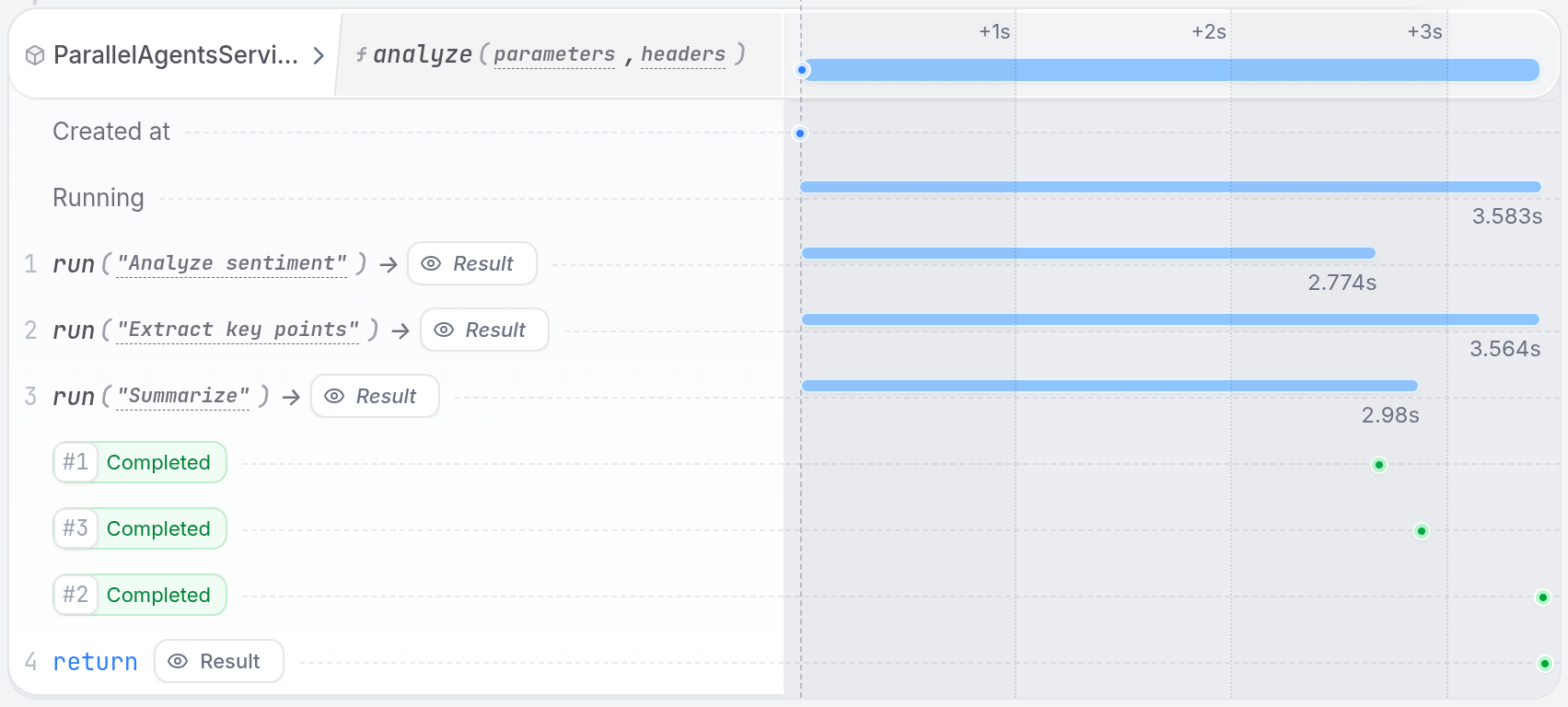This screenshot has width=1568, height=707.
Task: Click the ƒ icon before analyze
Action: [x=361, y=53]
